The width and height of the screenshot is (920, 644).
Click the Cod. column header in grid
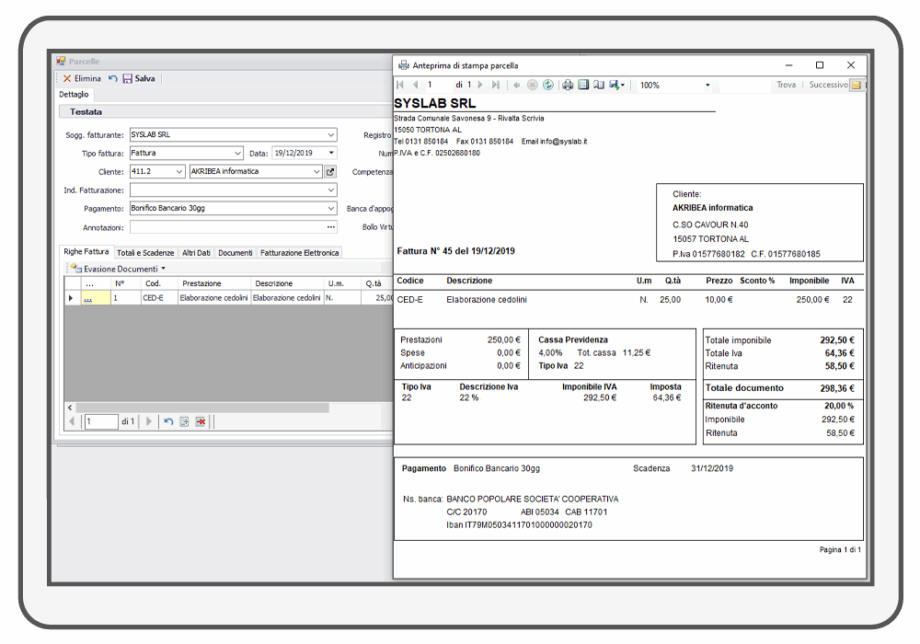click(159, 283)
